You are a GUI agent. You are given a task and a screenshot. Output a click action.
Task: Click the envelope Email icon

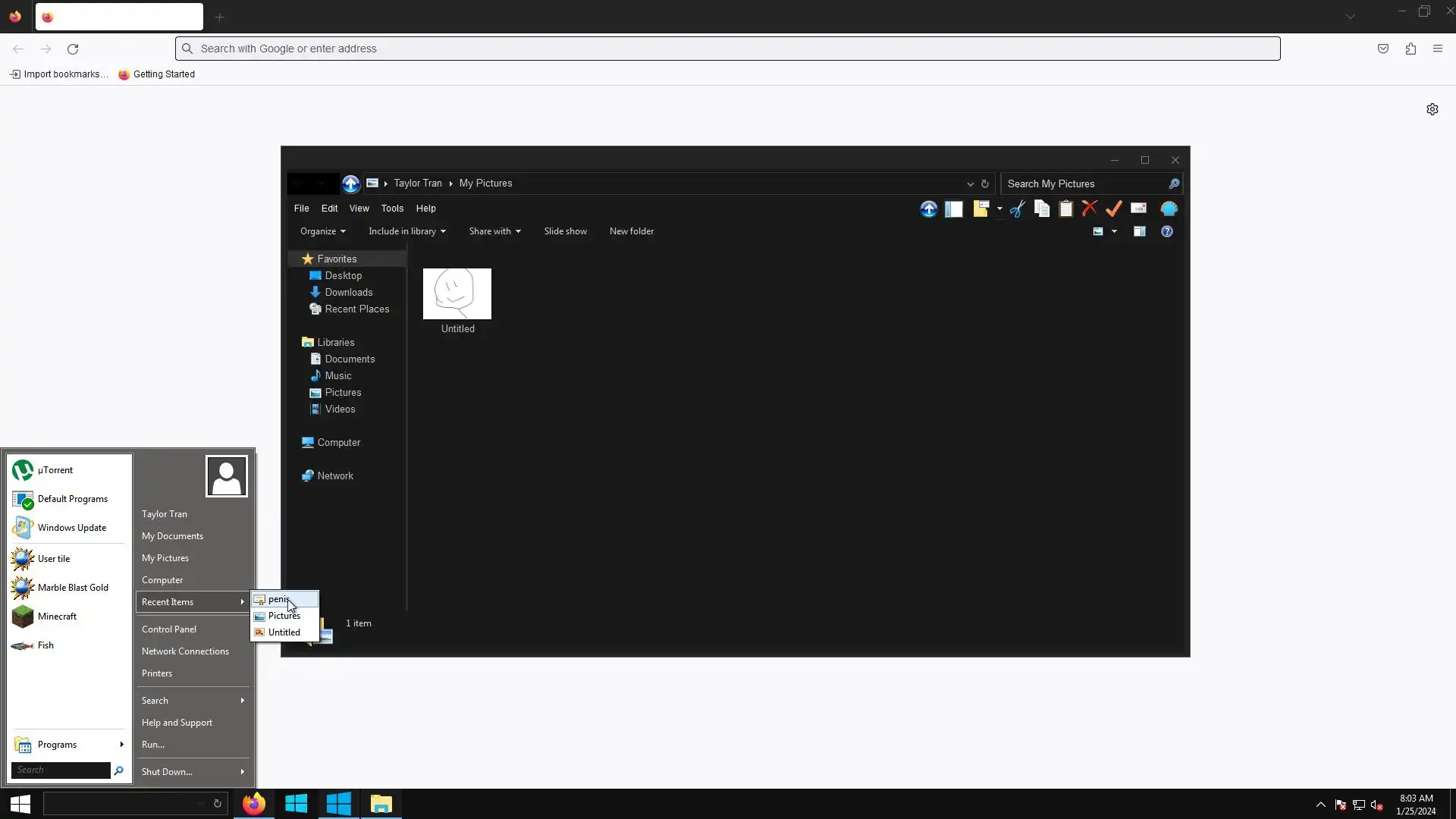[1138, 209]
